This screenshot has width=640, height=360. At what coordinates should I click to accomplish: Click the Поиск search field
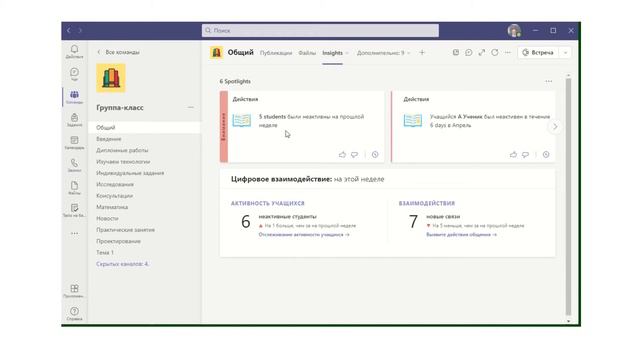click(x=320, y=30)
